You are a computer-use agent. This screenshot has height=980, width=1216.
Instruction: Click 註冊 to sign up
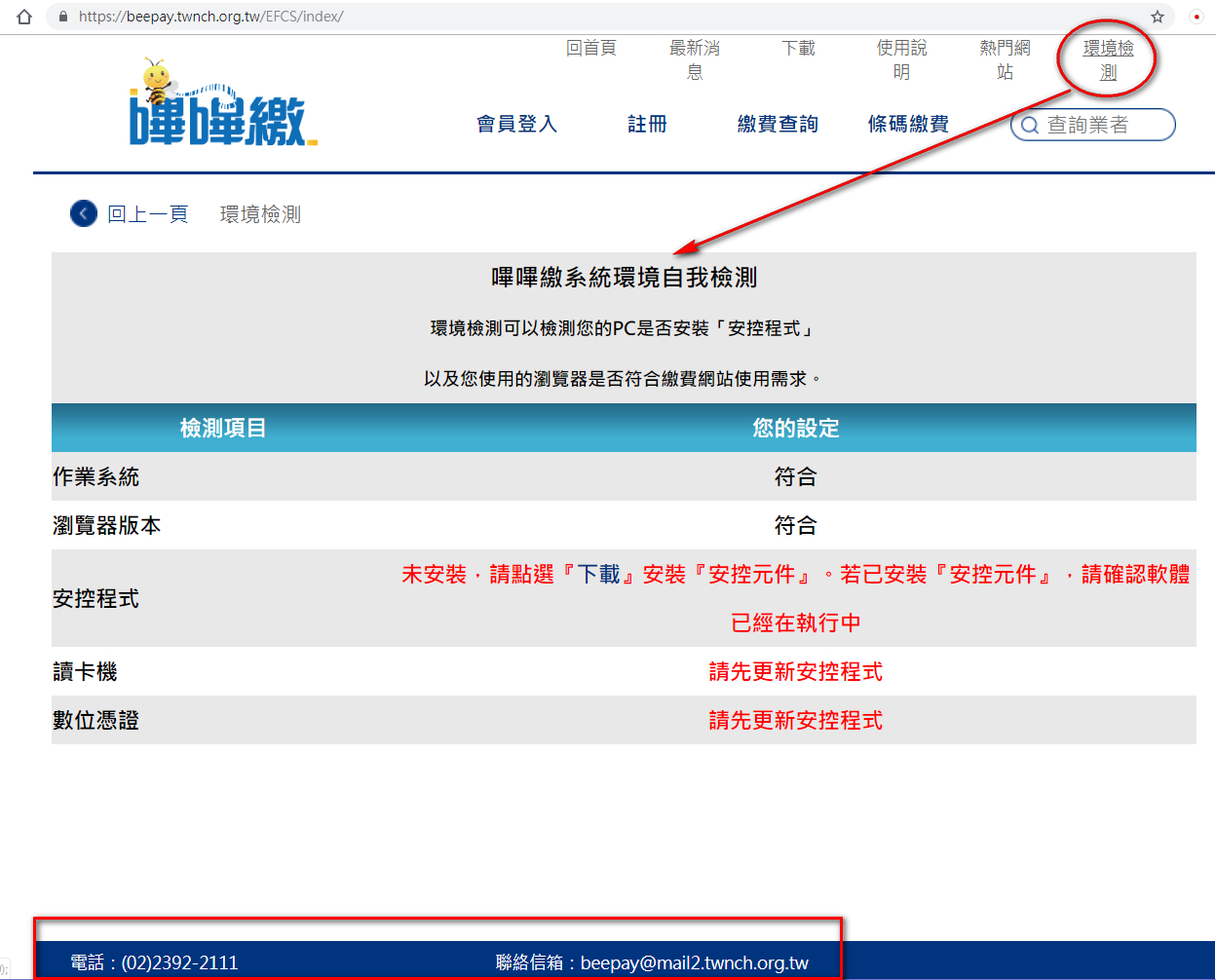(647, 124)
